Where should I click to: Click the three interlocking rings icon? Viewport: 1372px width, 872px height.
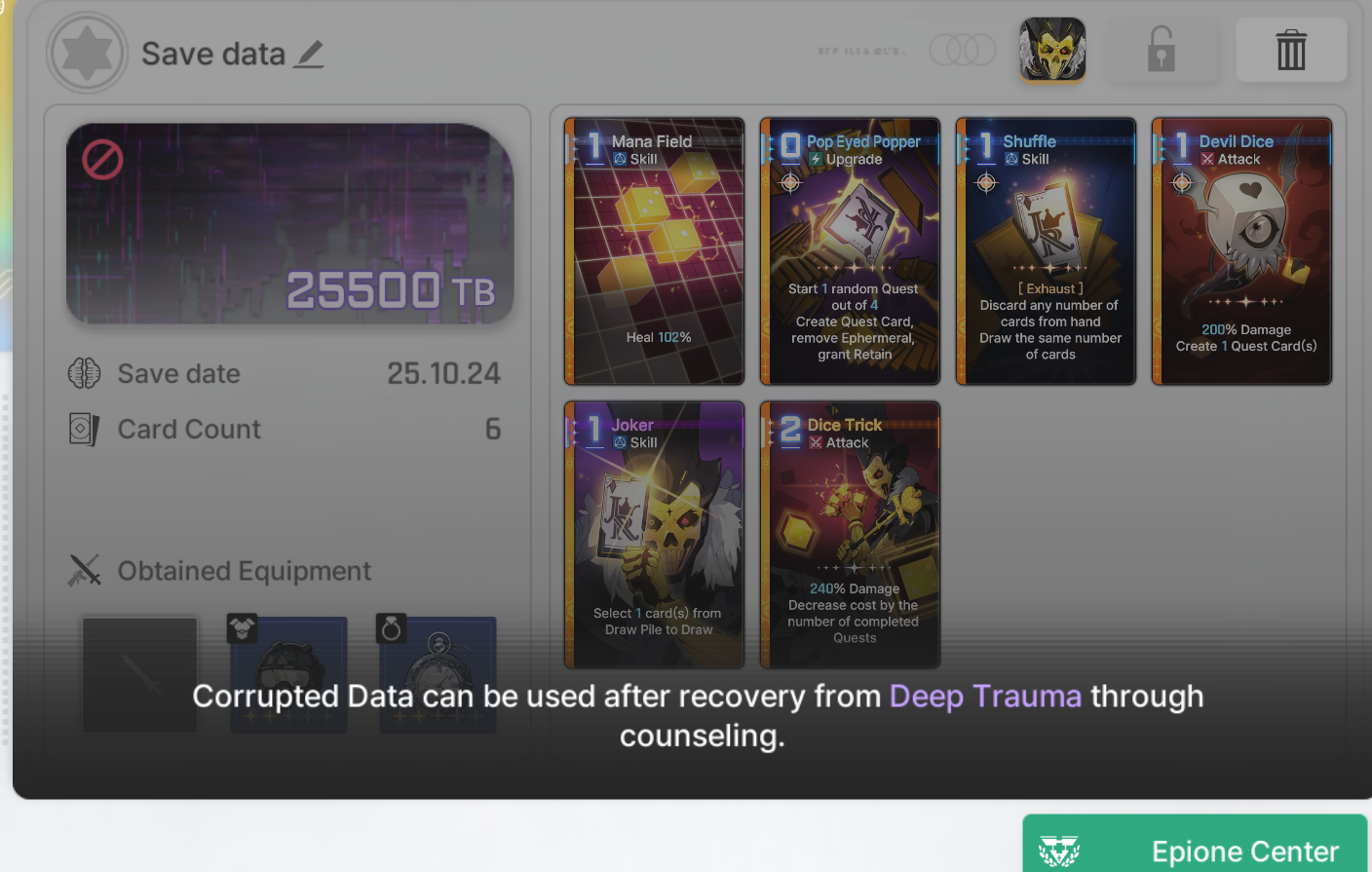(963, 50)
